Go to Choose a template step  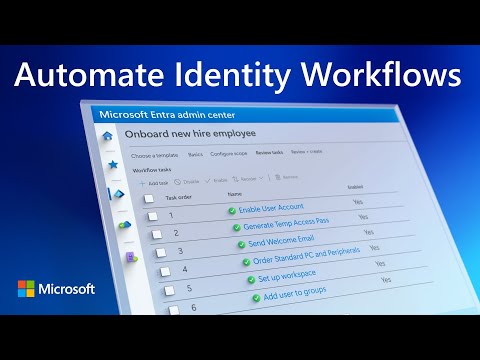[x=154, y=156]
